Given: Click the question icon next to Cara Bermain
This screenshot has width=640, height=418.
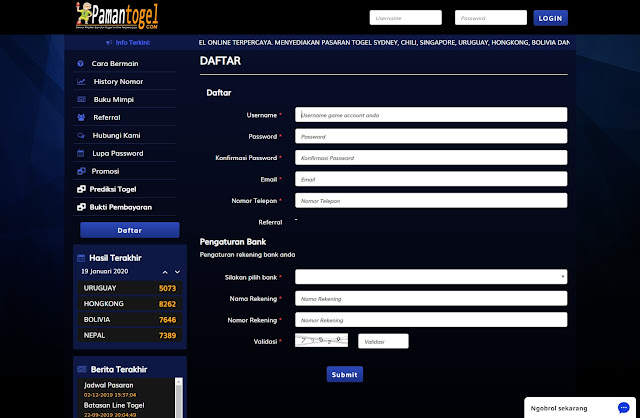Looking at the screenshot, I should pyautogui.click(x=80, y=64).
